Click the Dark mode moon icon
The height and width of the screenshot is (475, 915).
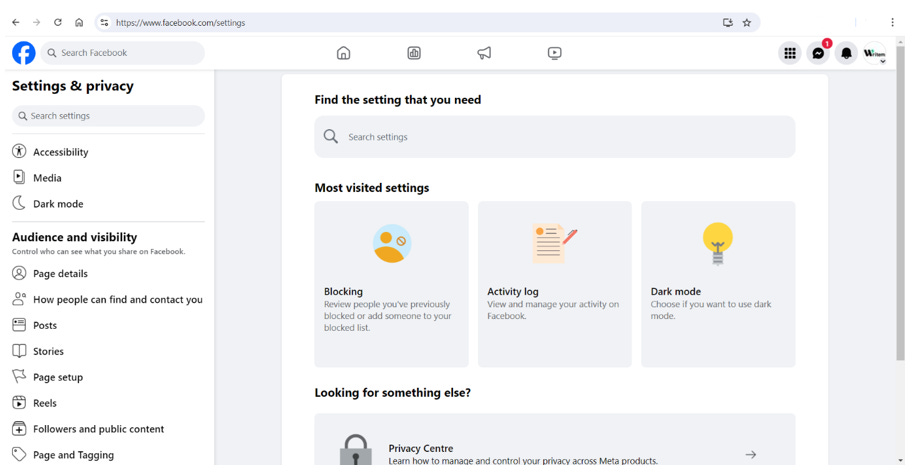[19, 203]
